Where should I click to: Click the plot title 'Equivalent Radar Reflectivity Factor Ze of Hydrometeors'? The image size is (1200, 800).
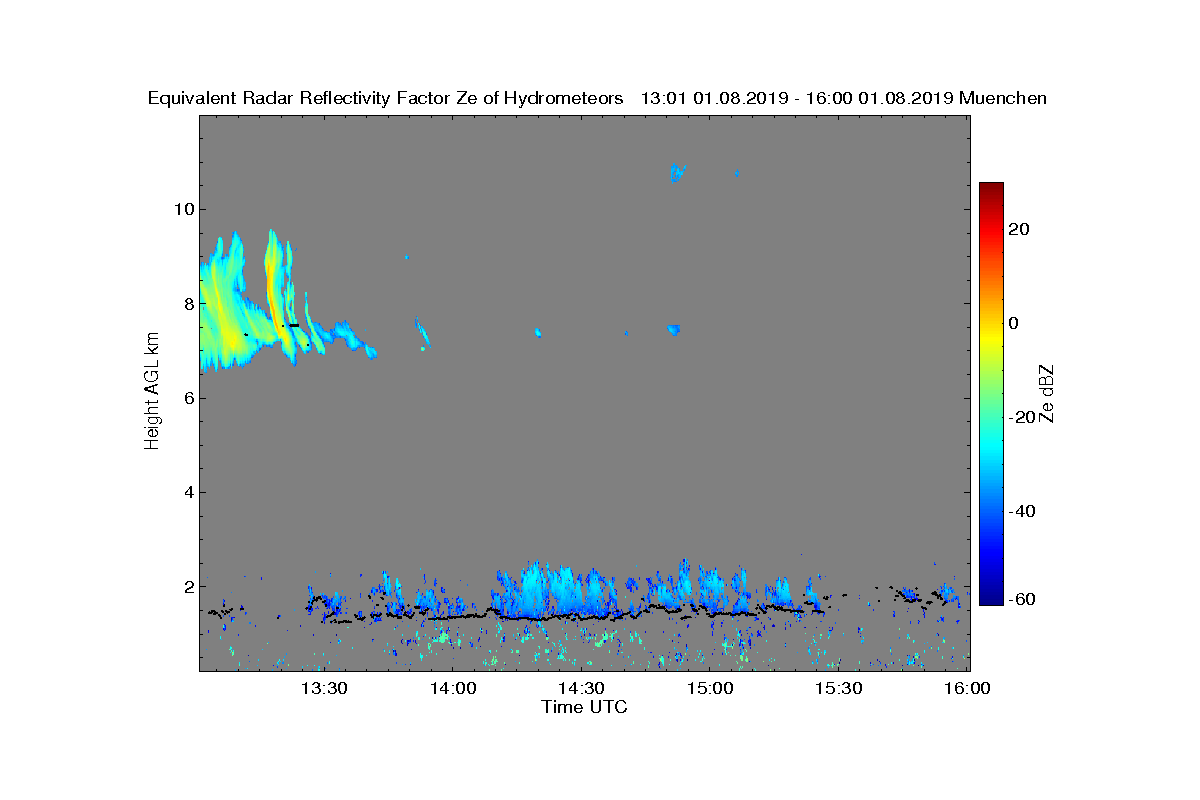tap(386, 98)
